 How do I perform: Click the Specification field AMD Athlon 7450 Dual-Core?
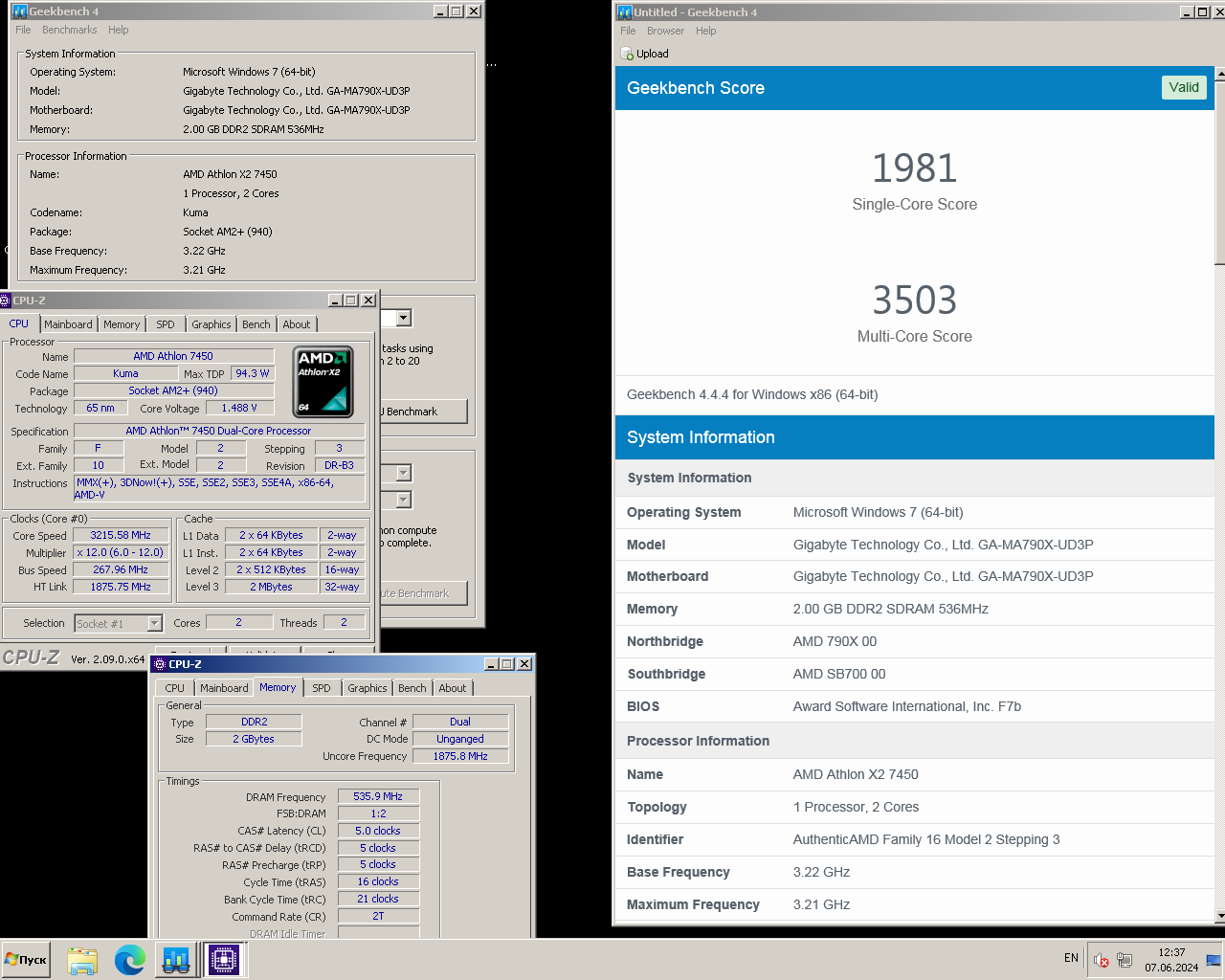218,431
